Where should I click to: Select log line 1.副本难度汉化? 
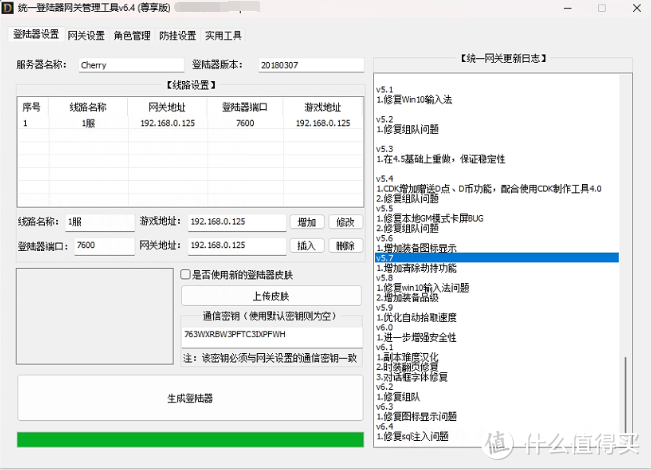coord(407,357)
